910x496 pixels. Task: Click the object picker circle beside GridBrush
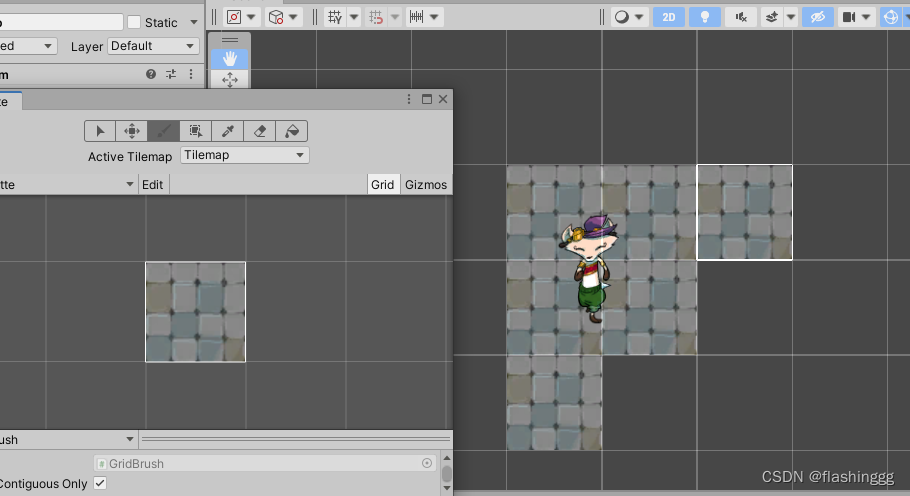[427, 463]
